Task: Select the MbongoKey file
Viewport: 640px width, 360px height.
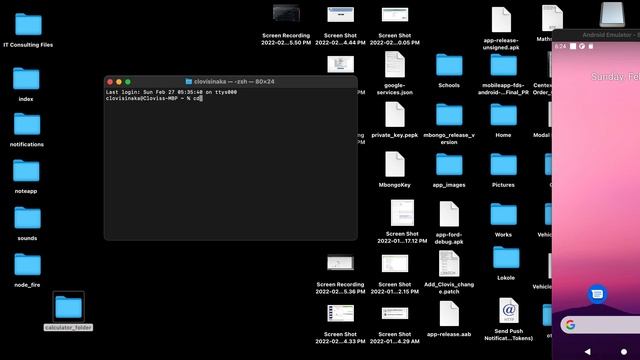Action: pos(395,164)
